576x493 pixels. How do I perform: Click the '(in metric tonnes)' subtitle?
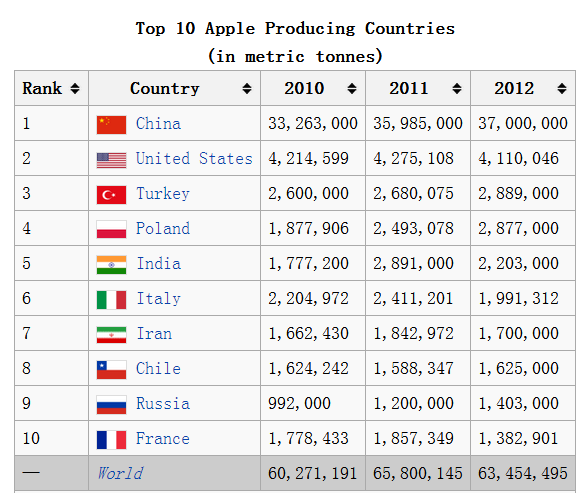[295, 57]
